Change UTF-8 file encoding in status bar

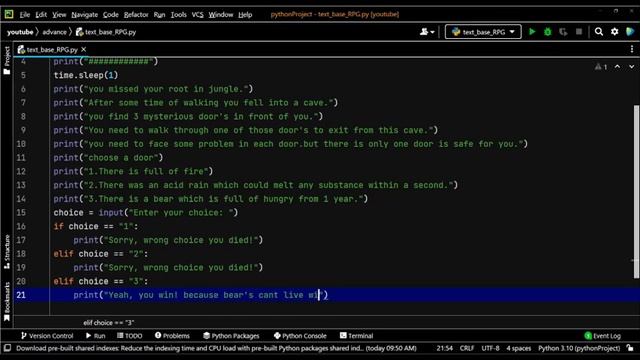click(x=490, y=348)
